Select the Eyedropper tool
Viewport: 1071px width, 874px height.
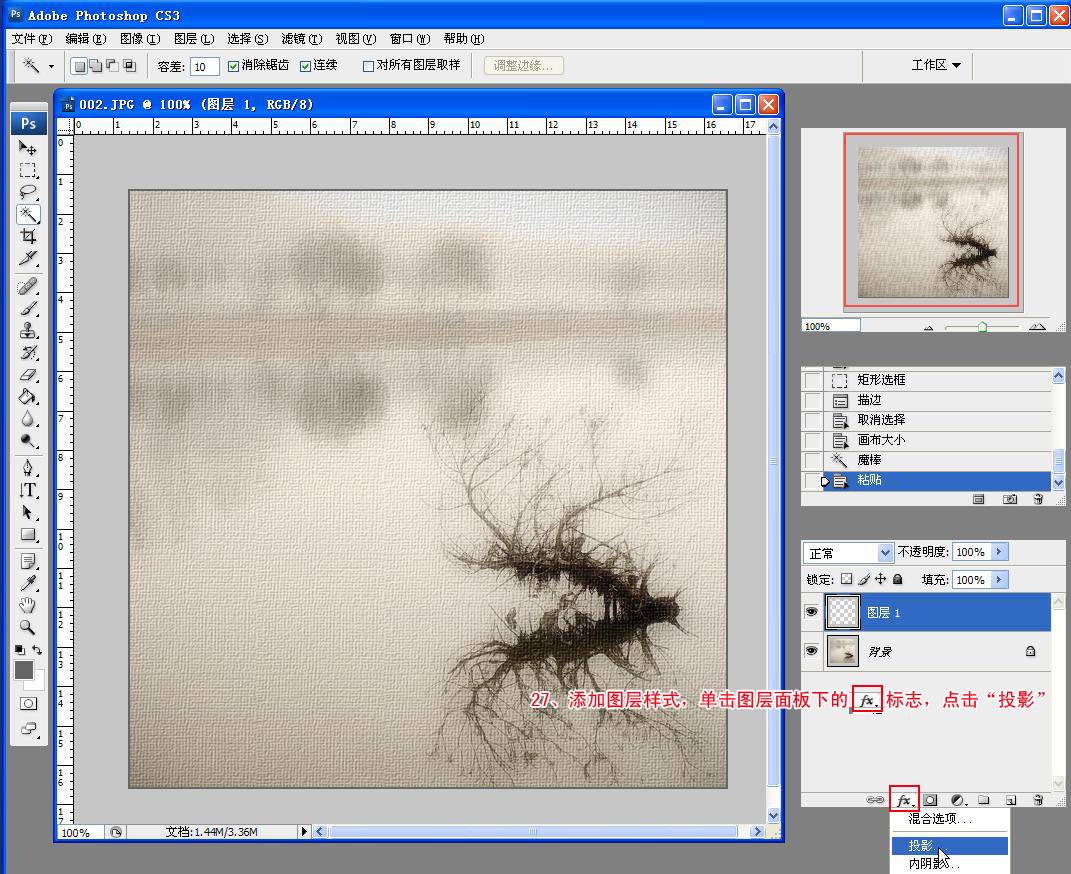click(28, 584)
